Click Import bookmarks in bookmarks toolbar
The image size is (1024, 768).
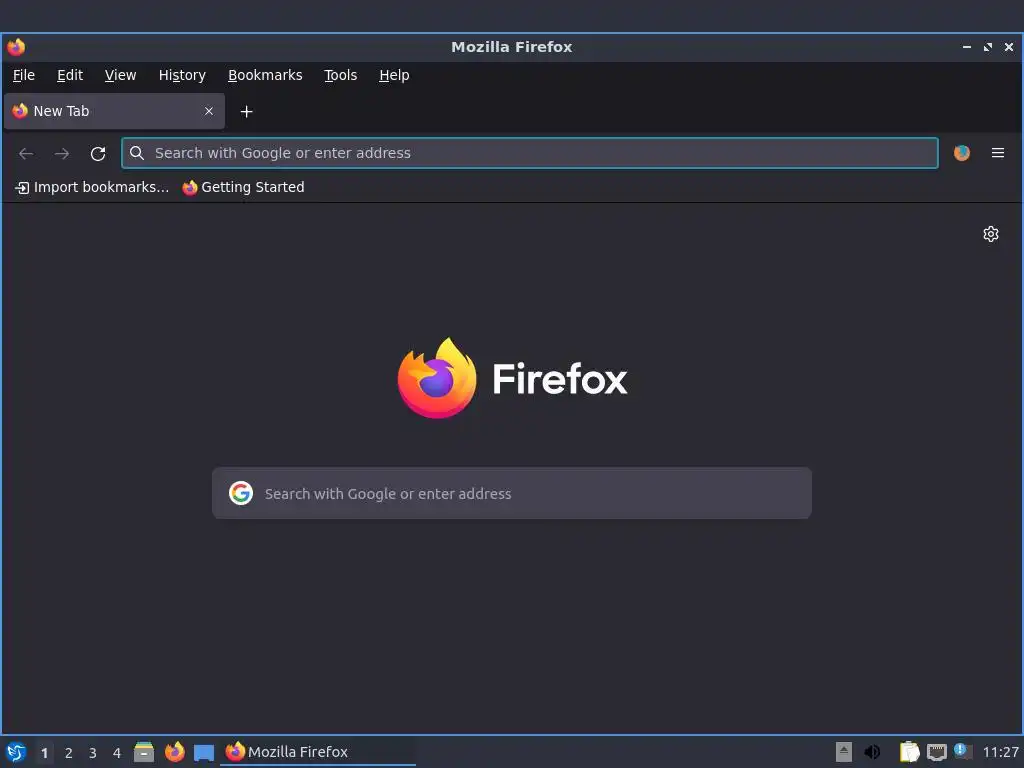point(92,187)
